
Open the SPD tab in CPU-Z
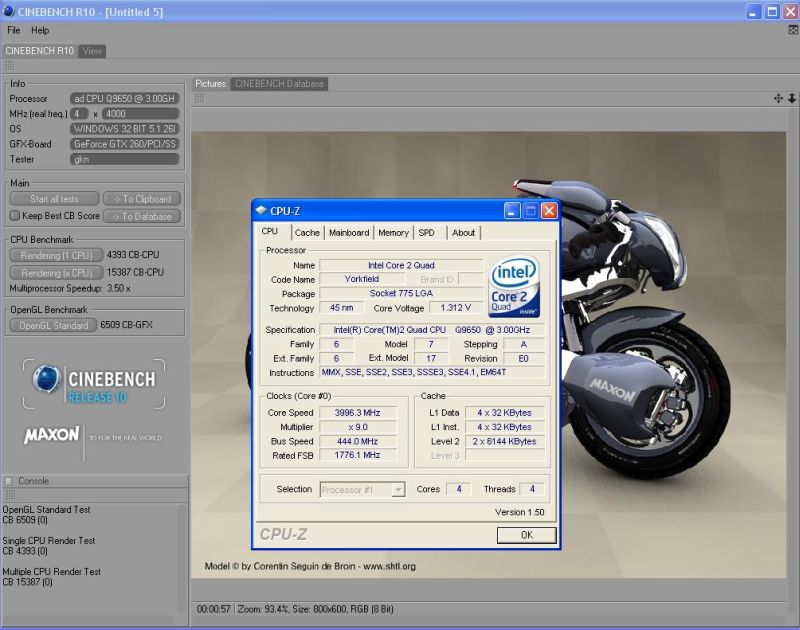[x=427, y=233]
